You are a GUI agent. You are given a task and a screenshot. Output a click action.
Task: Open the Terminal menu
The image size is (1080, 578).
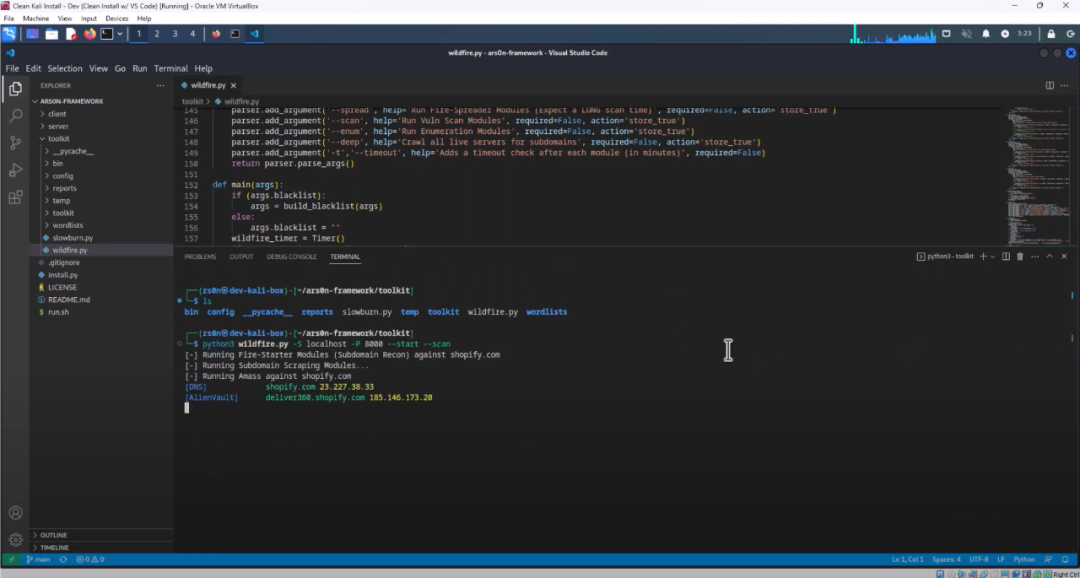click(x=171, y=68)
